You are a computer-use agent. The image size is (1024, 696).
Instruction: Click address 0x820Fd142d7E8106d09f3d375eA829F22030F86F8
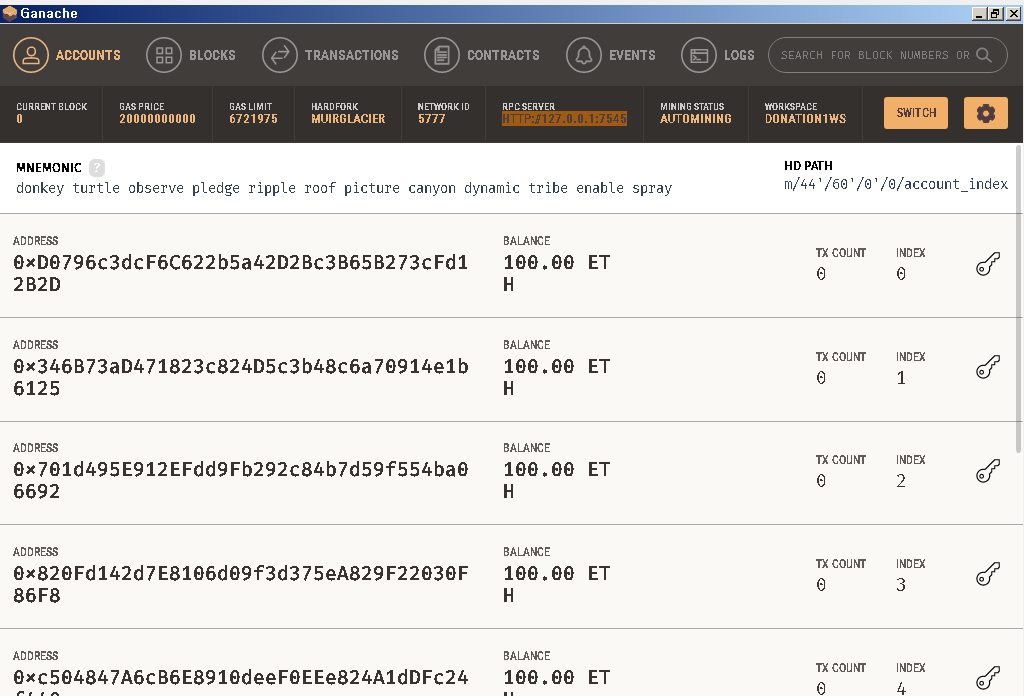(240, 584)
